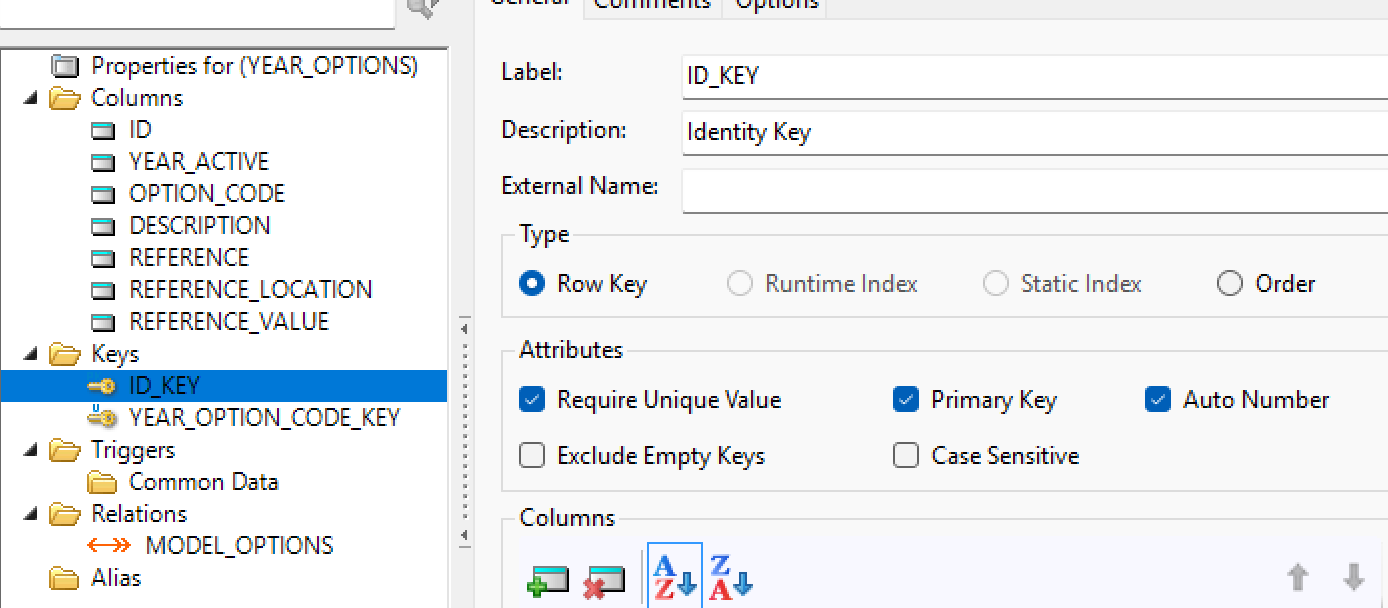Switch to the Options tab
Viewport: 1388px width, 608px height.
pos(776,4)
